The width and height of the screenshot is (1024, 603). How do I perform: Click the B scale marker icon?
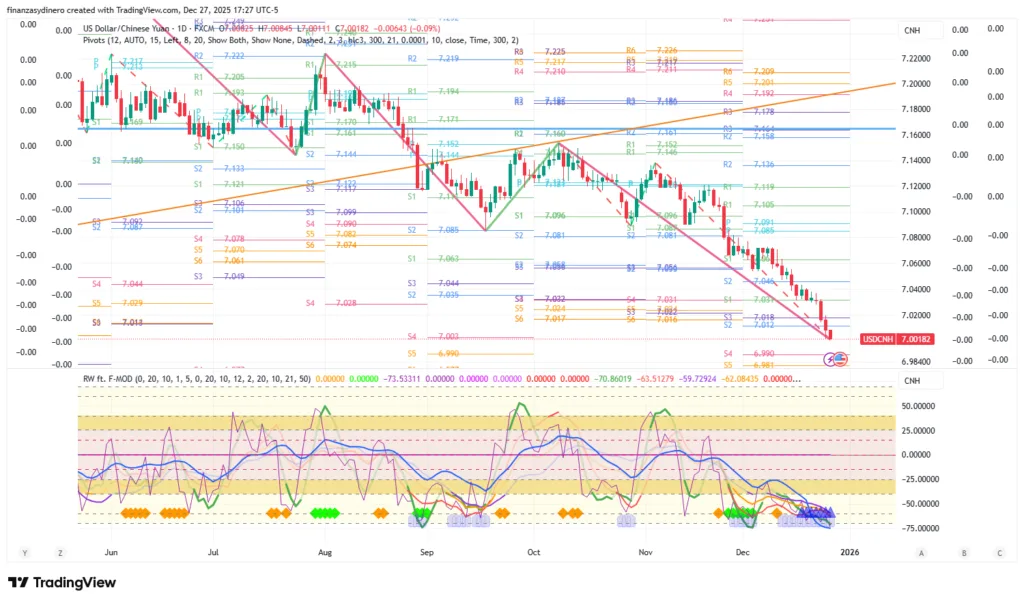pos(964,552)
